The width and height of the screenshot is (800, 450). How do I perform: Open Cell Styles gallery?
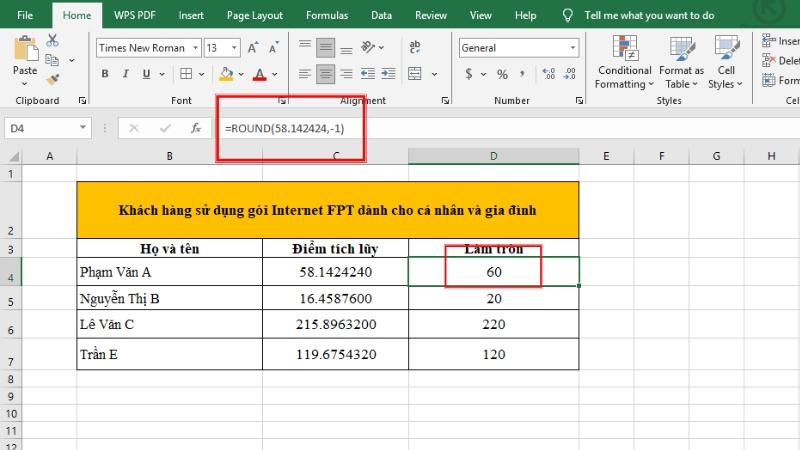pyautogui.click(x=726, y=62)
